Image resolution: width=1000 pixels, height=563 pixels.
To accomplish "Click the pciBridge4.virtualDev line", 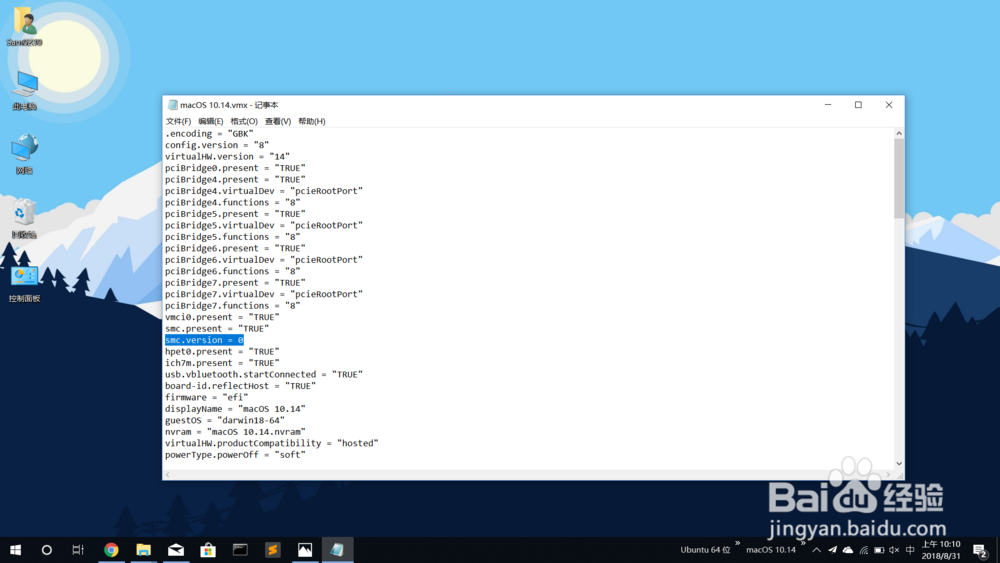I will tap(263, 191).
